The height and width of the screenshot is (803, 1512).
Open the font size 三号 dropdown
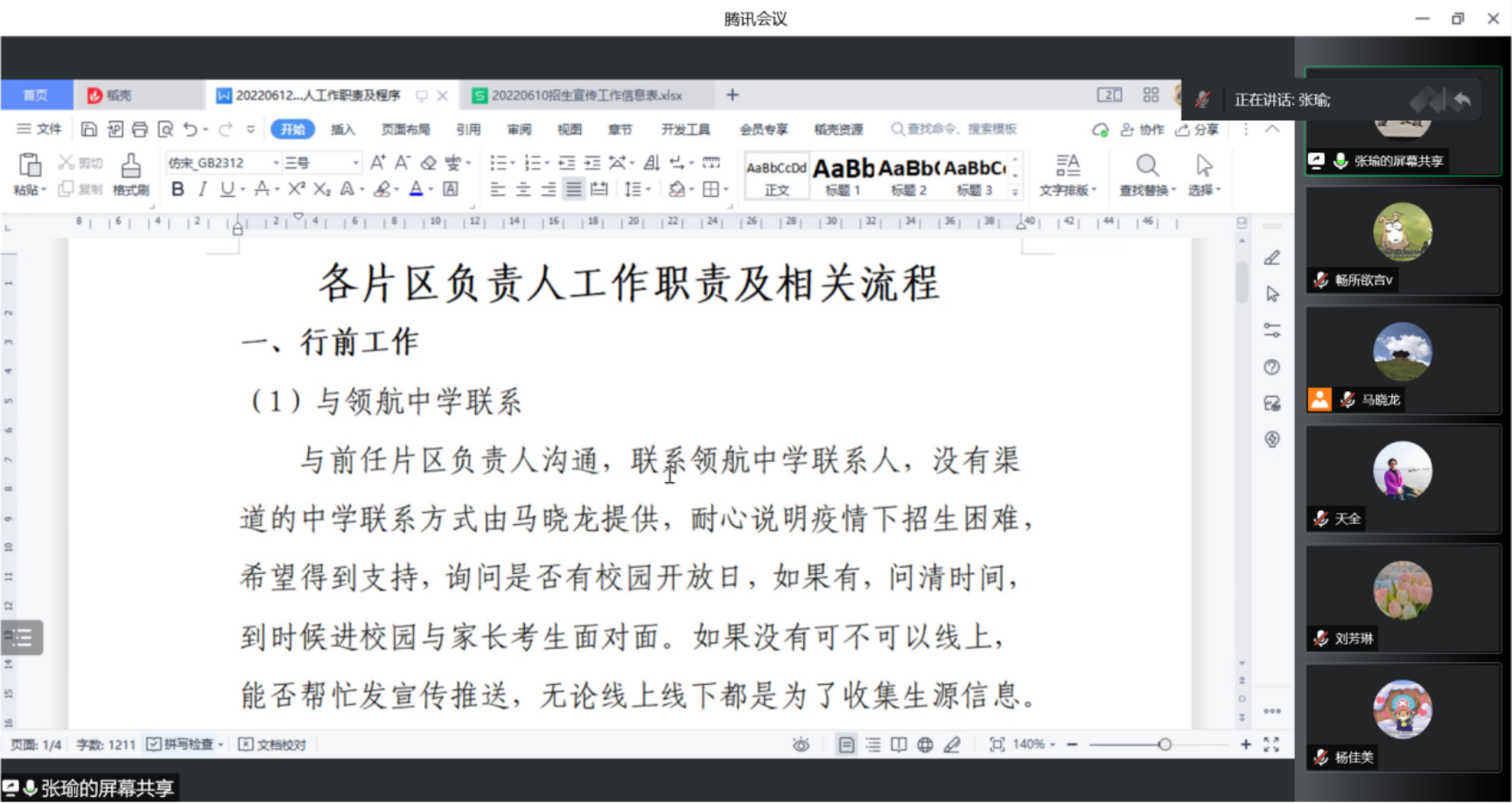[355, 163]
